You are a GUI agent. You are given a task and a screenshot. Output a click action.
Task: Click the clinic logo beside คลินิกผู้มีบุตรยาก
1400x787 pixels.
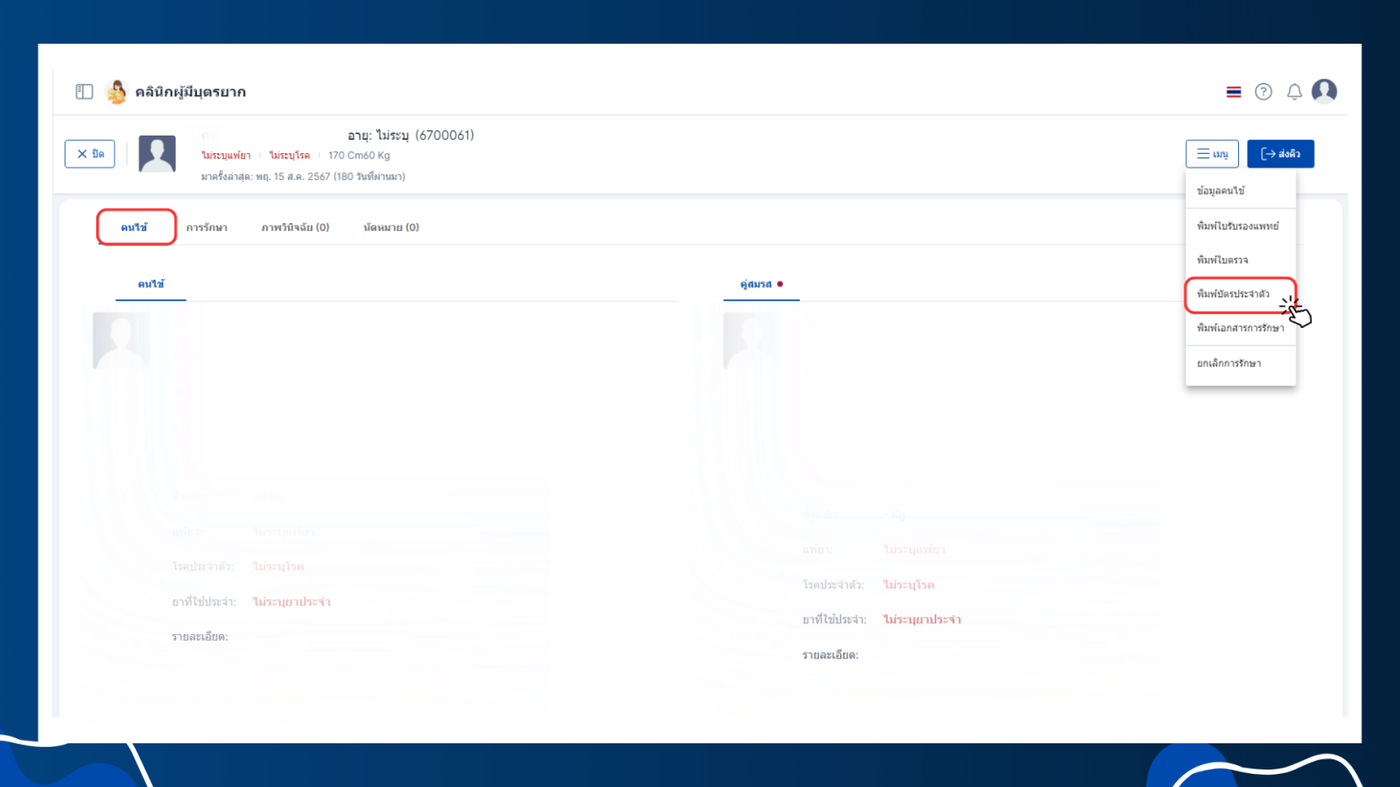[117, 92]
